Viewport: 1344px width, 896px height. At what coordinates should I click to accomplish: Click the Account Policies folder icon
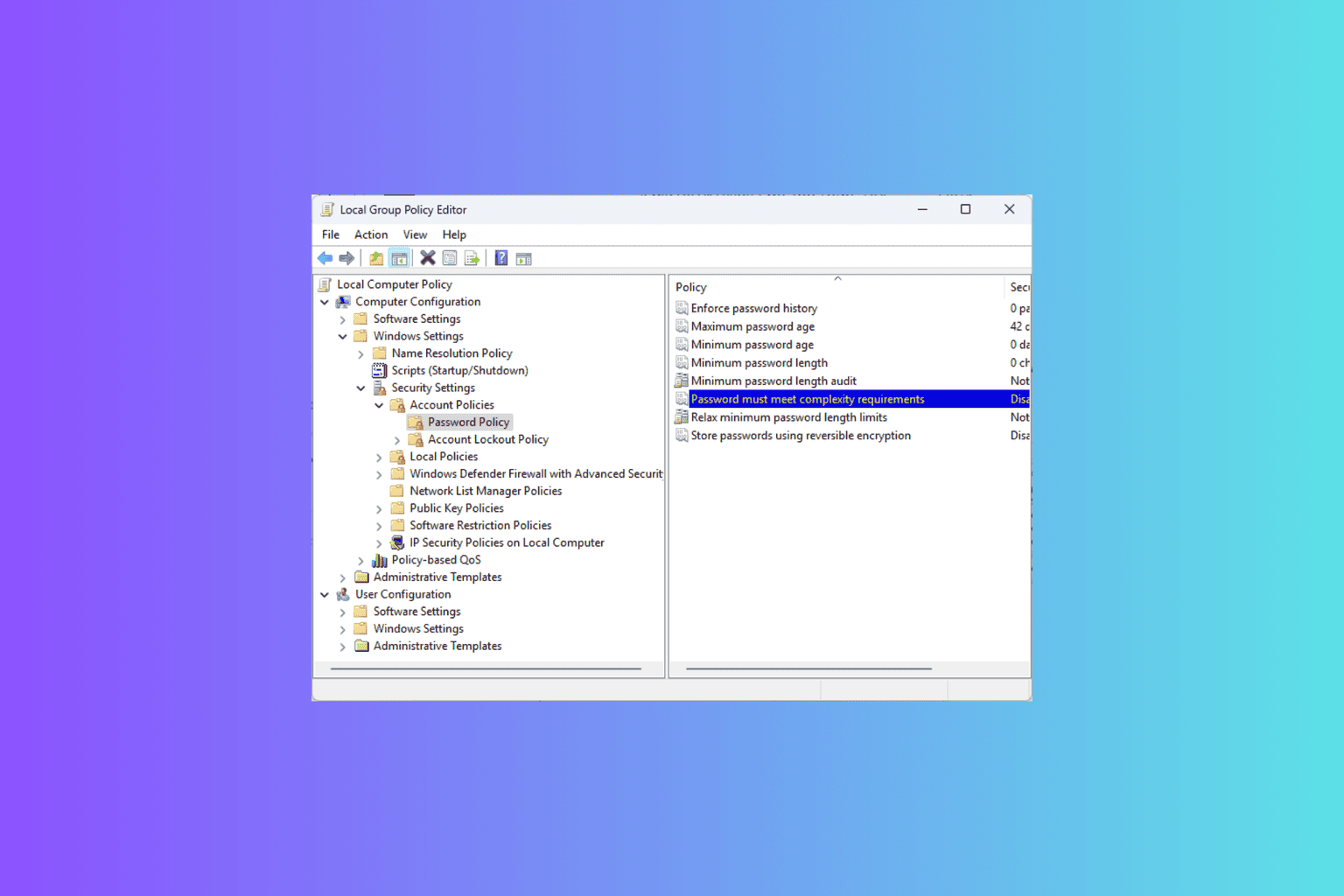pyautogui.click(x=398, y=405)
